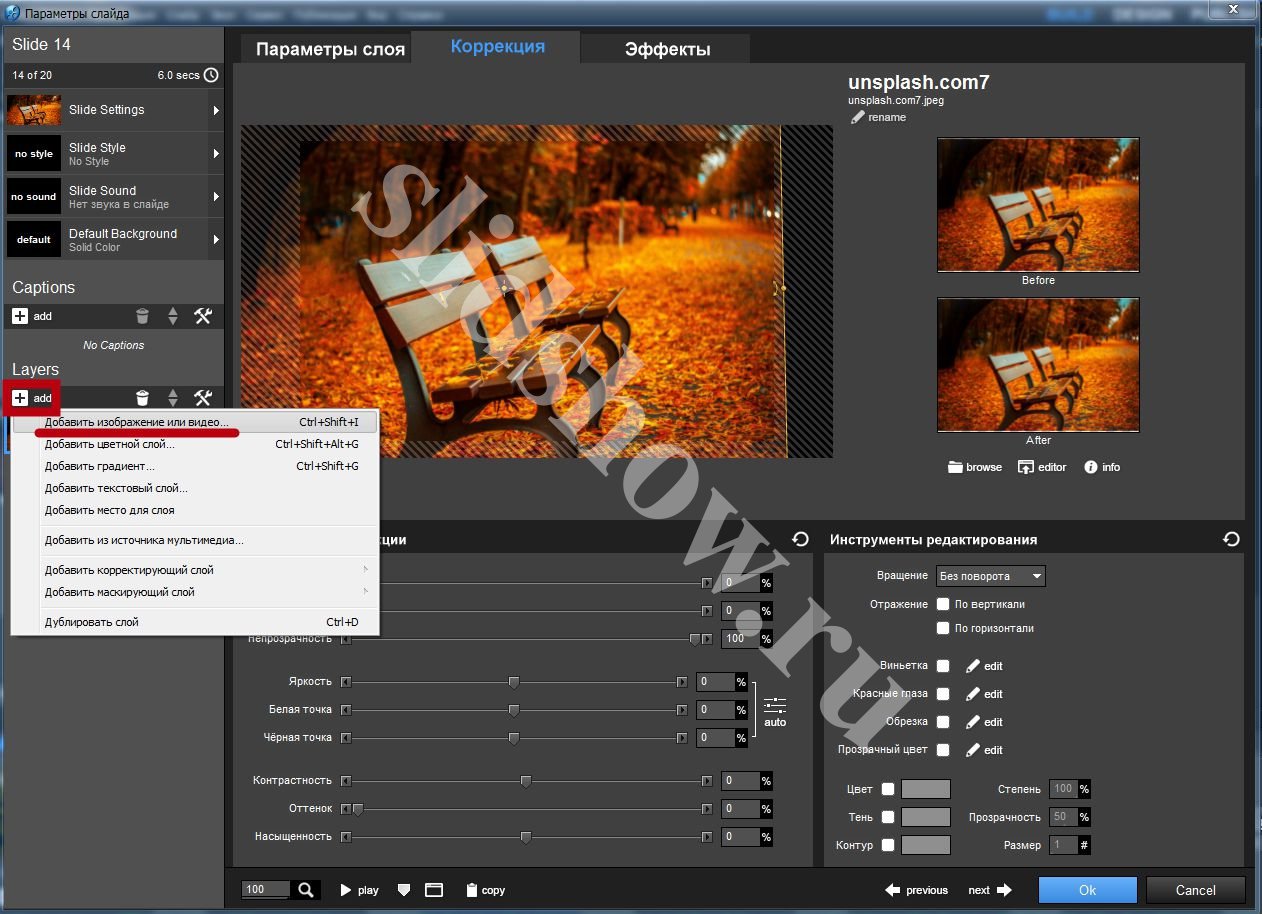The width and height of the screenshot is (1262, 914).
Task: Adjust the Контрастность slider handle
Action: [525, 781]
